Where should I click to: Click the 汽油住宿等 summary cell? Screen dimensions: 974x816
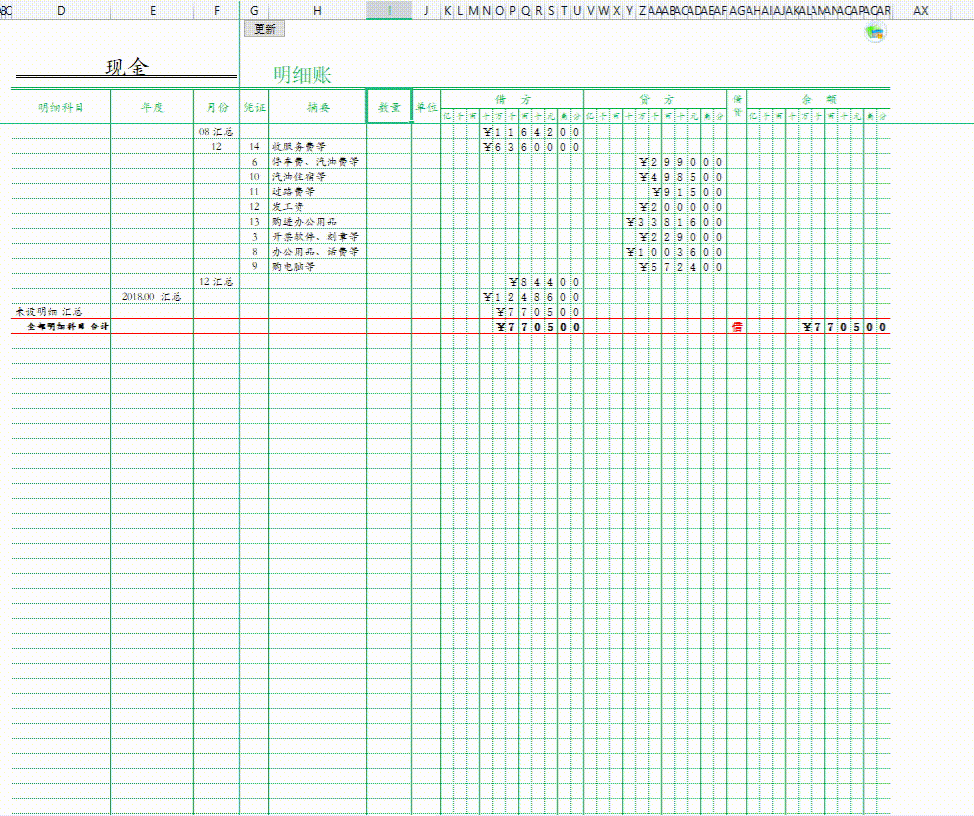tap(317, 176)
